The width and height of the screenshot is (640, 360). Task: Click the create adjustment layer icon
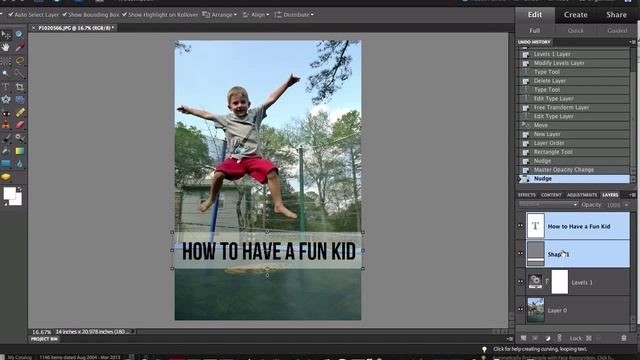click(x=548, y=338)
